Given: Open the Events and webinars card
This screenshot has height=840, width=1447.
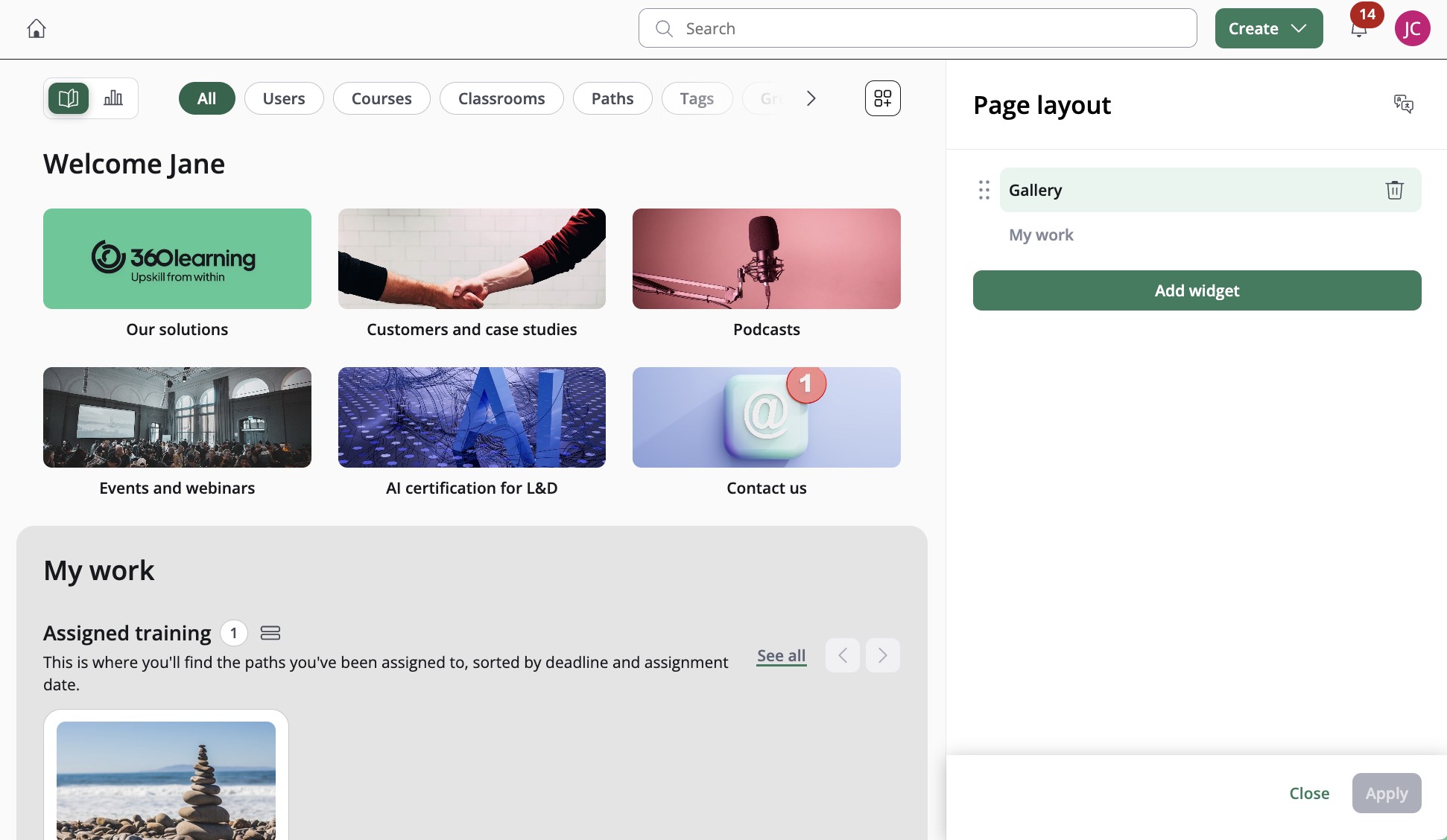Looking at the screenshot, I should click(x=177, y=417).
